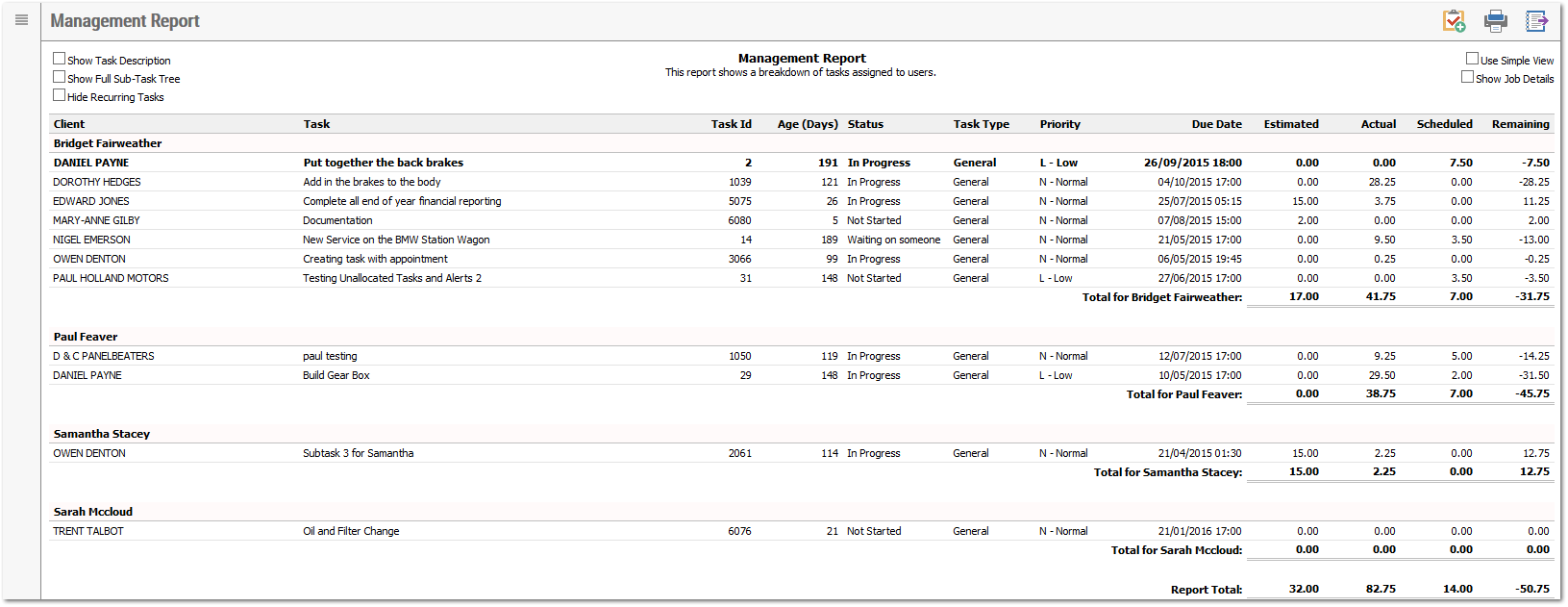Click the Task column header
This screenshot has height=607, width=1568.
(316, 124)
